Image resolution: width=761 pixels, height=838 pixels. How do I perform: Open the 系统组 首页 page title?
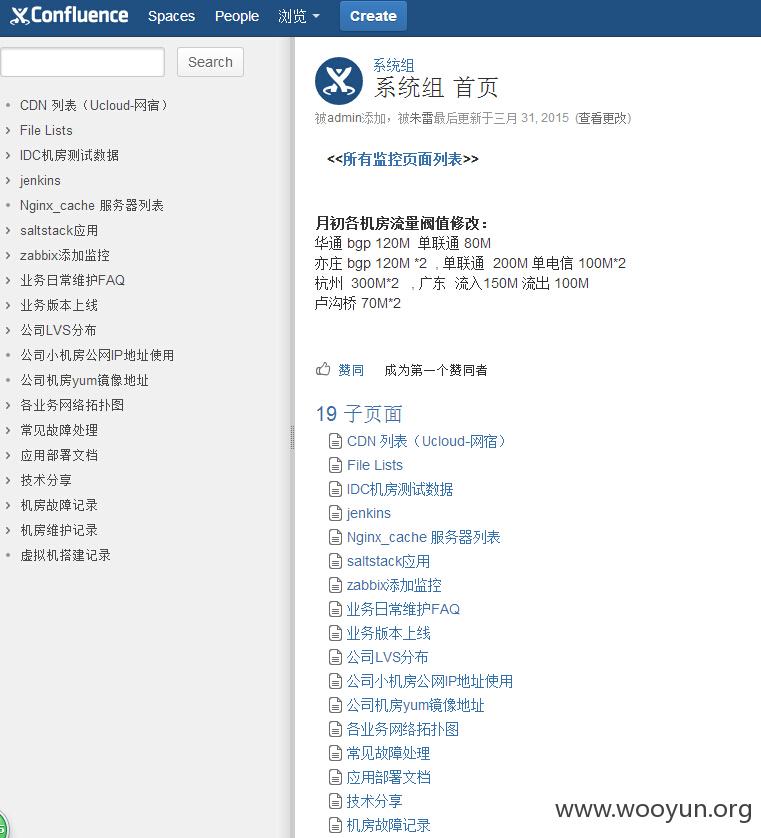[x=436, y=87]
